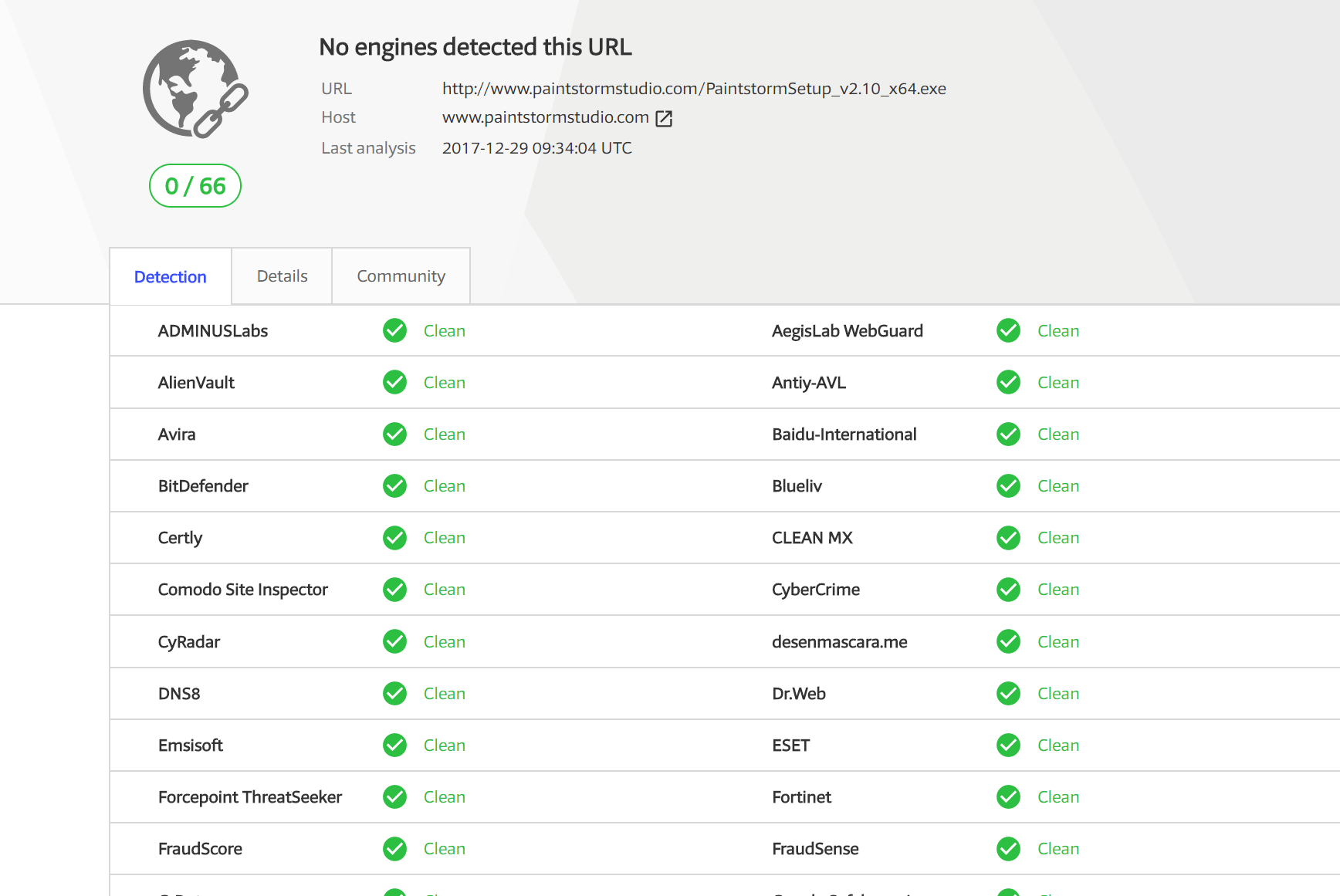The height and width of the screenshot is (896, 1340).
Task: Click the green checkmark for FraudSense
Action: pyautogui.click(x=1008, y=849)
